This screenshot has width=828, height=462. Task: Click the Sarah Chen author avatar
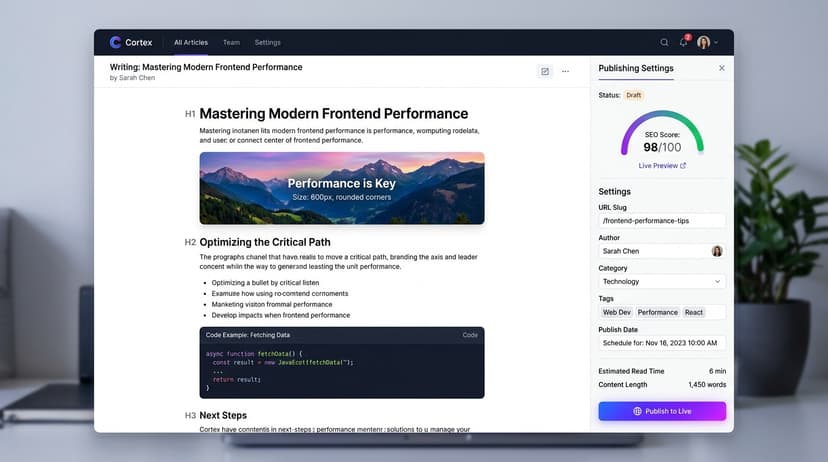pos(717,251)
